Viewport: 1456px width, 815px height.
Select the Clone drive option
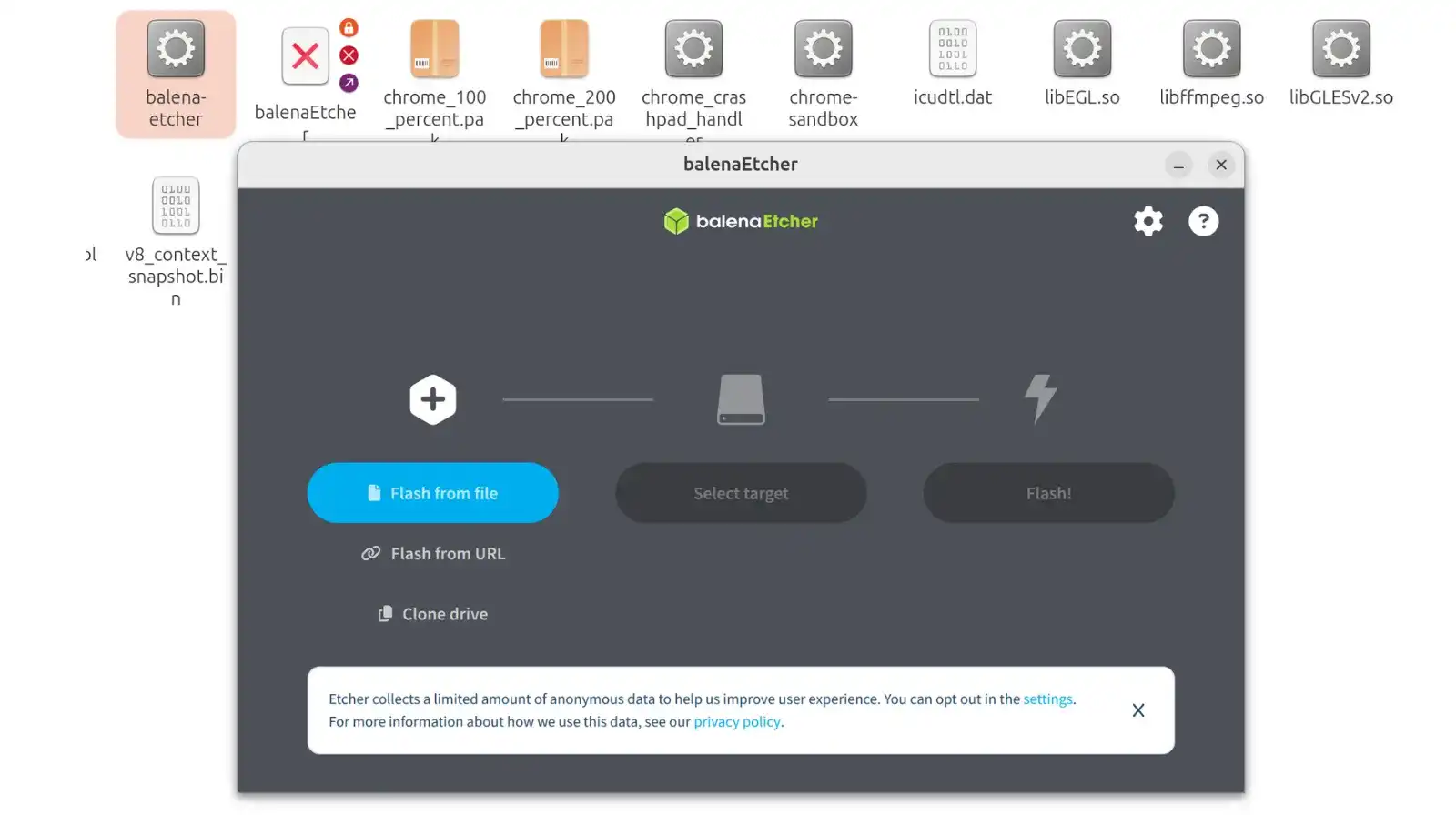click(x=433, y=614)
